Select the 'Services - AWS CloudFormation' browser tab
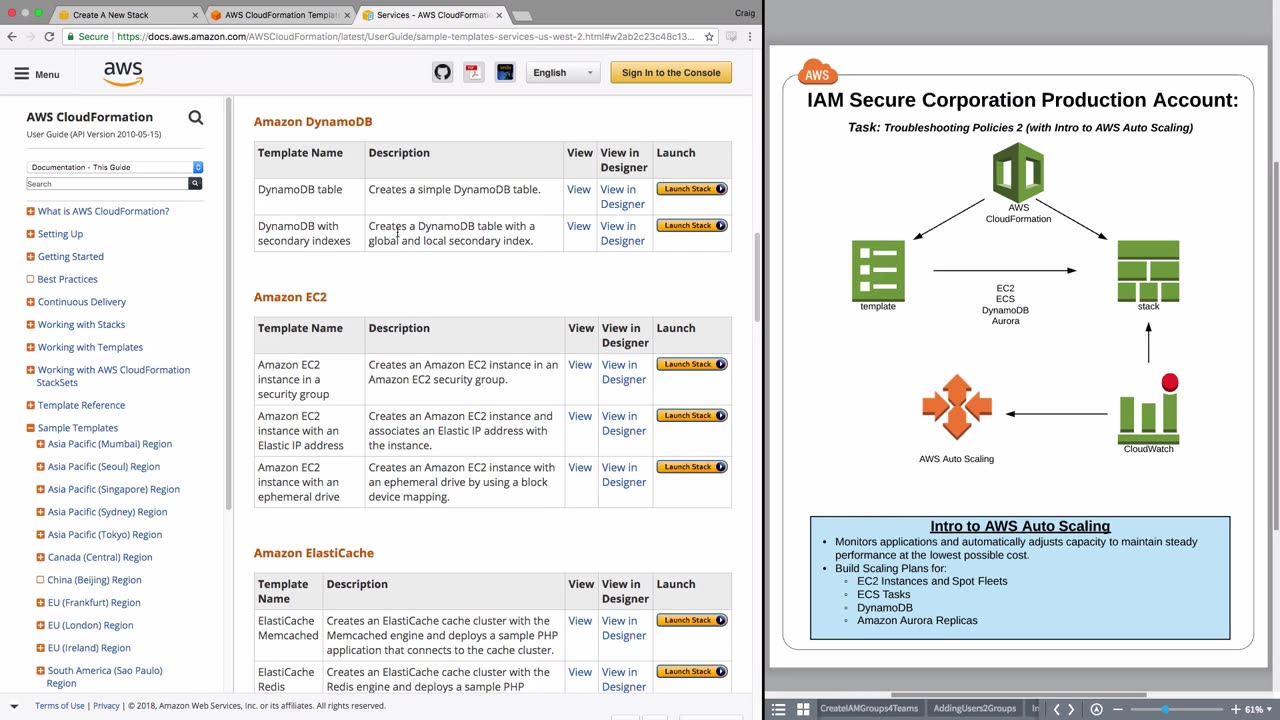 pyautogui.click(x=432, y=15)
